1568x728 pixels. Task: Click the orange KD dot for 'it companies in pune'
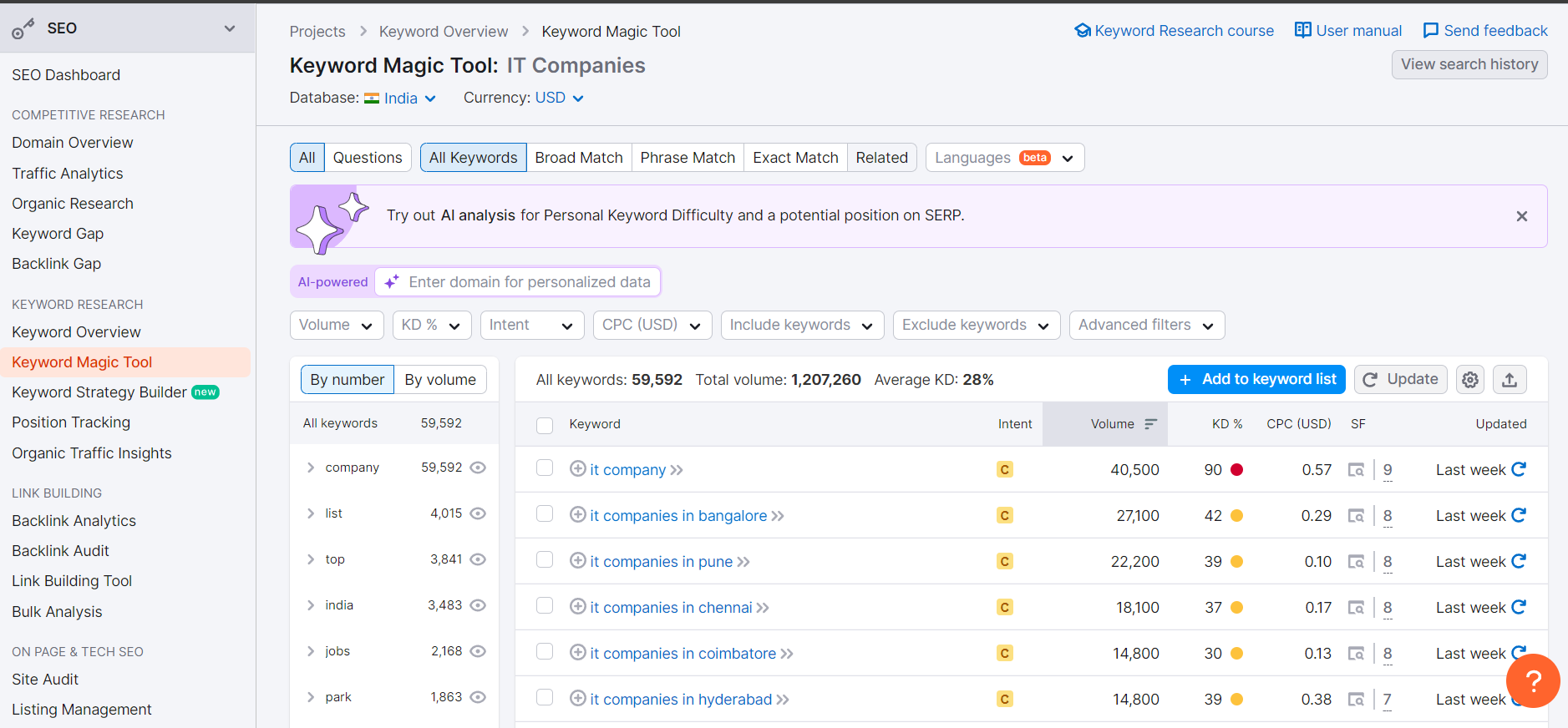coord(1237,562)
